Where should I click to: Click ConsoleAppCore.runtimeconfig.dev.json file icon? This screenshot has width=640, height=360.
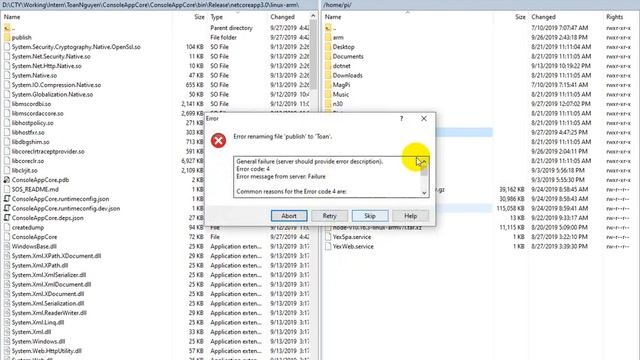7,208
